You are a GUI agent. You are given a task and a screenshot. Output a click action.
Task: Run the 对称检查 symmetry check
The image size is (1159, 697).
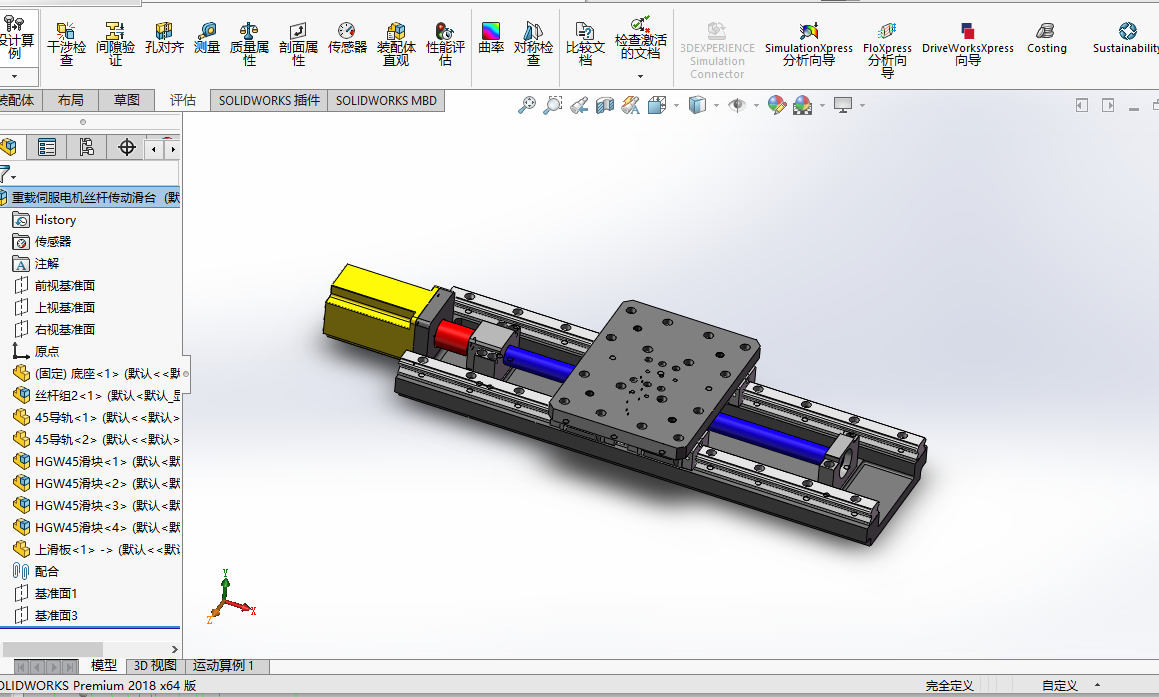point(533,44)
